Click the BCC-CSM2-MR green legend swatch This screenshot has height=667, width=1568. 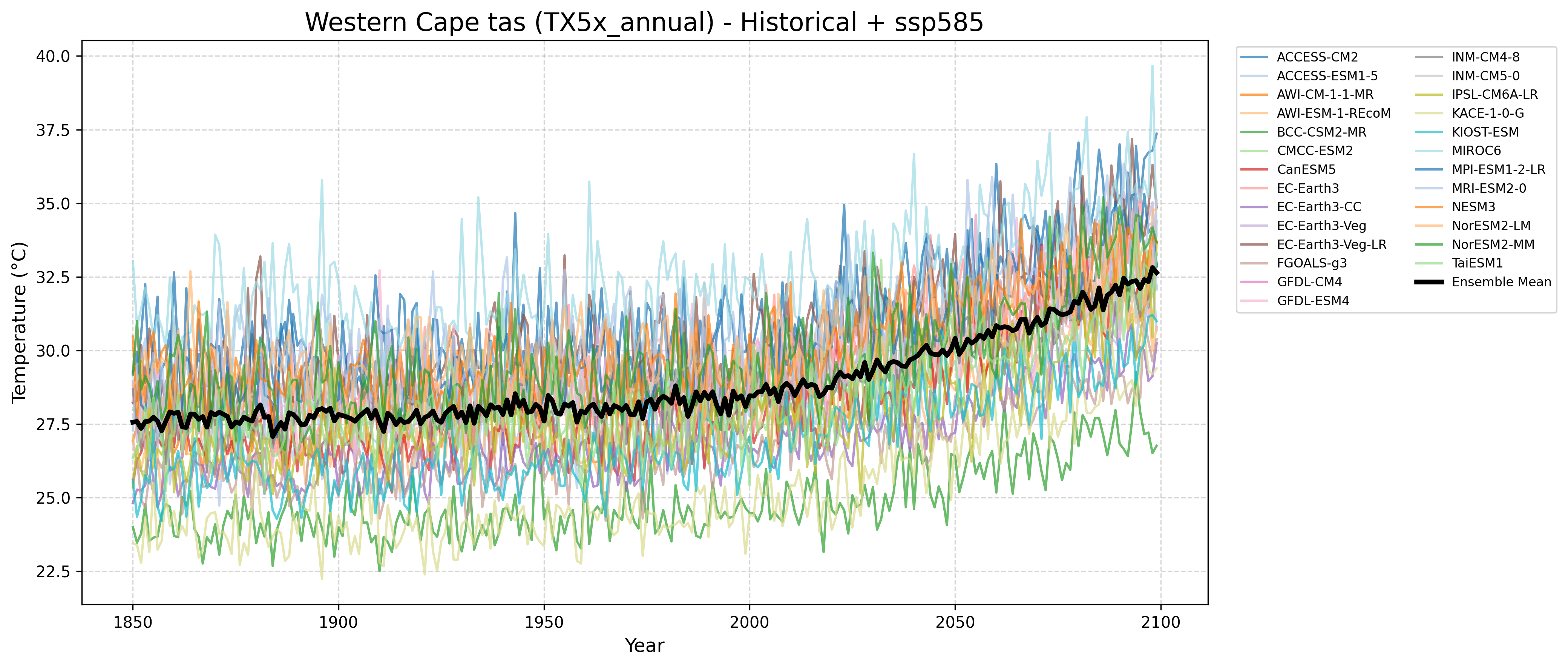click(x=1253, y=132)
